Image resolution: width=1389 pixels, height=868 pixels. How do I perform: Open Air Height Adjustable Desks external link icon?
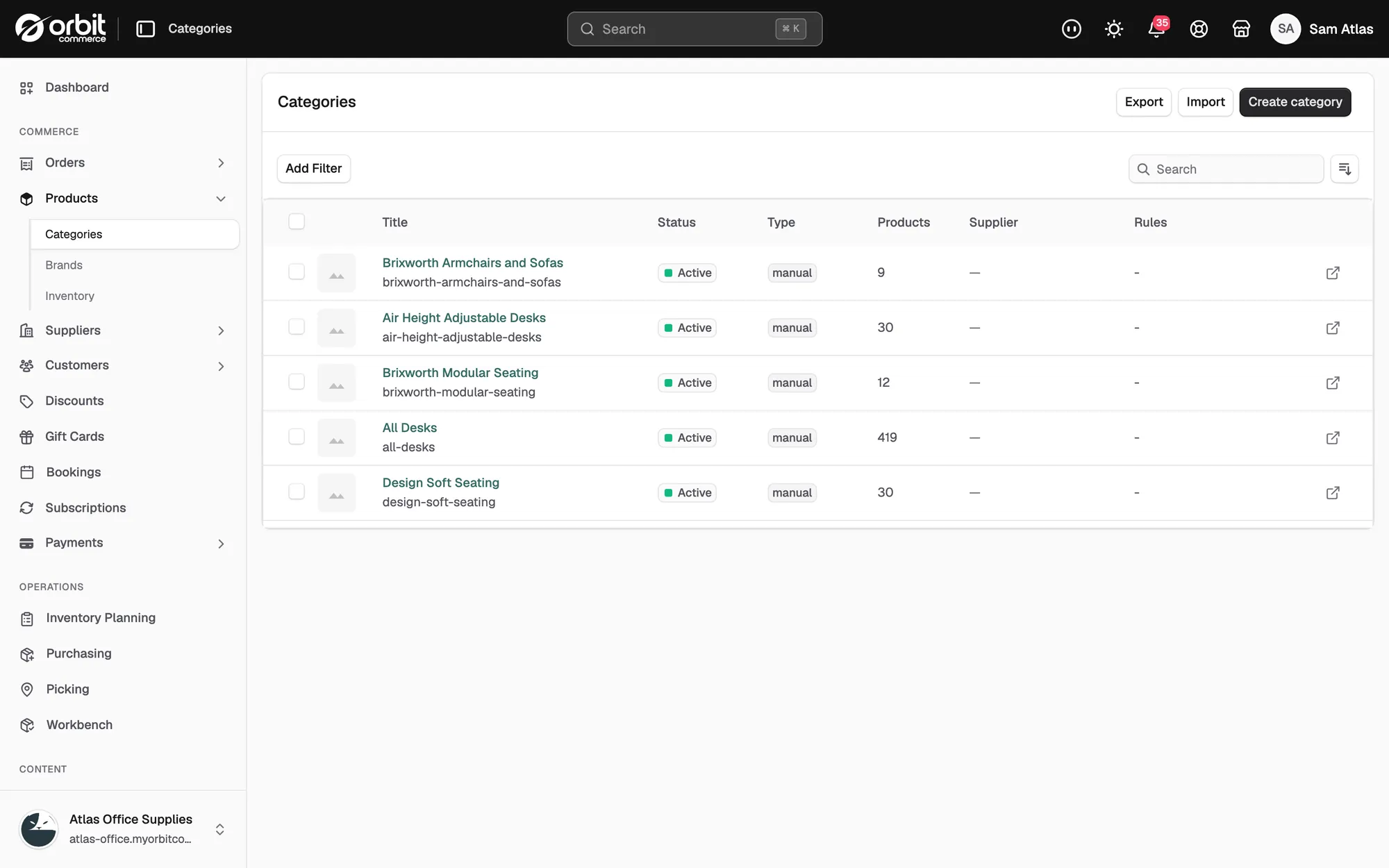(x=1333, y=328)
